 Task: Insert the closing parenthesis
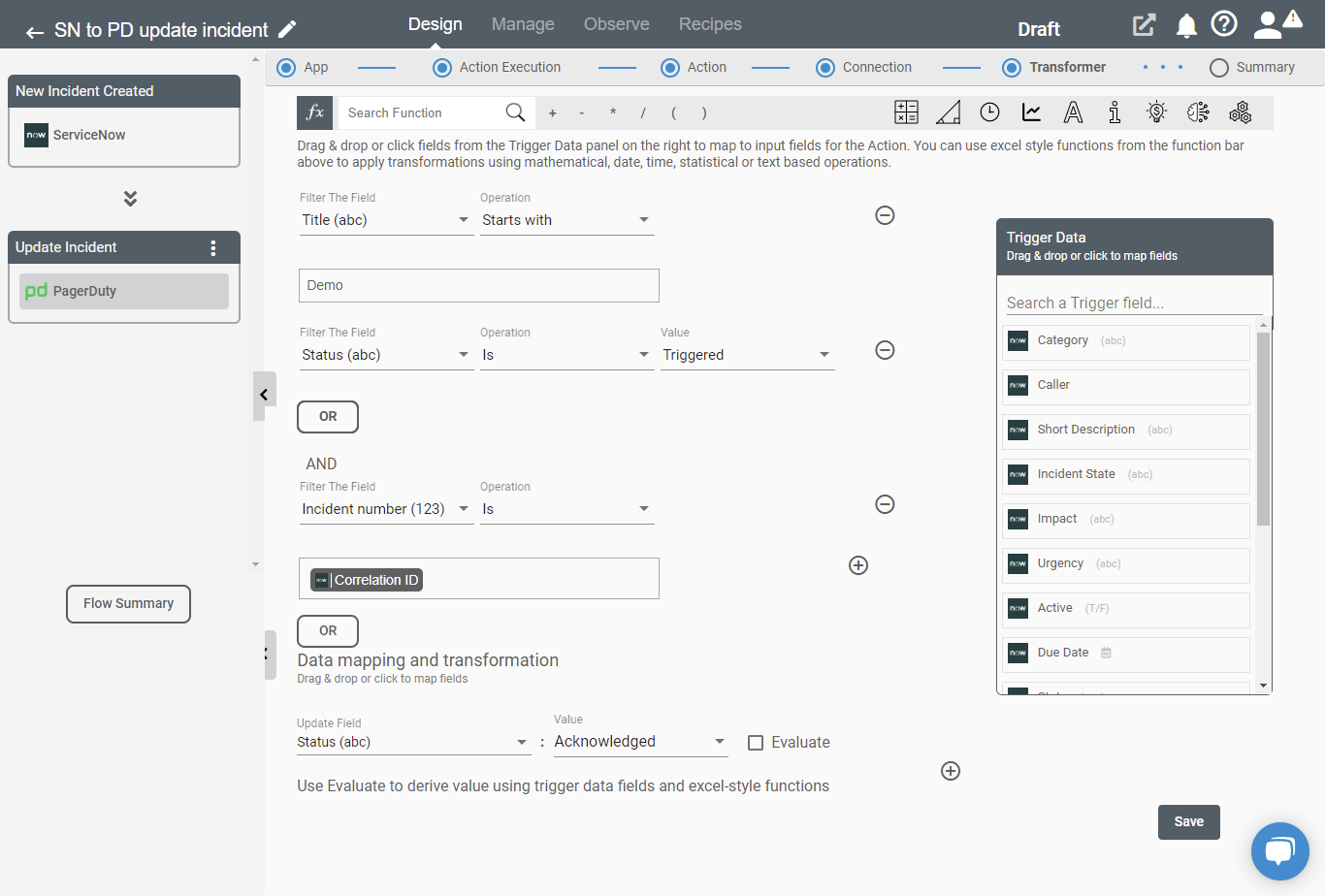point(704,113)
